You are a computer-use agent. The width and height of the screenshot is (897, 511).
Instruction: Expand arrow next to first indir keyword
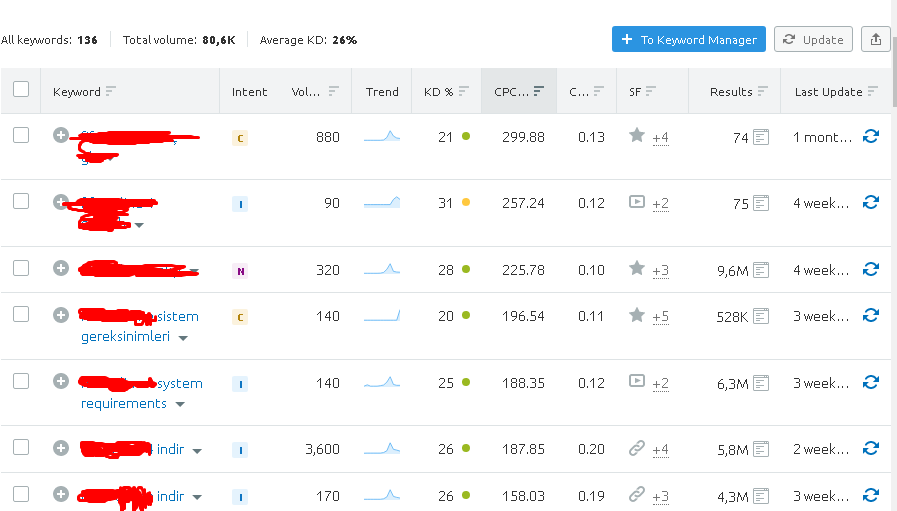coord(197,451)
